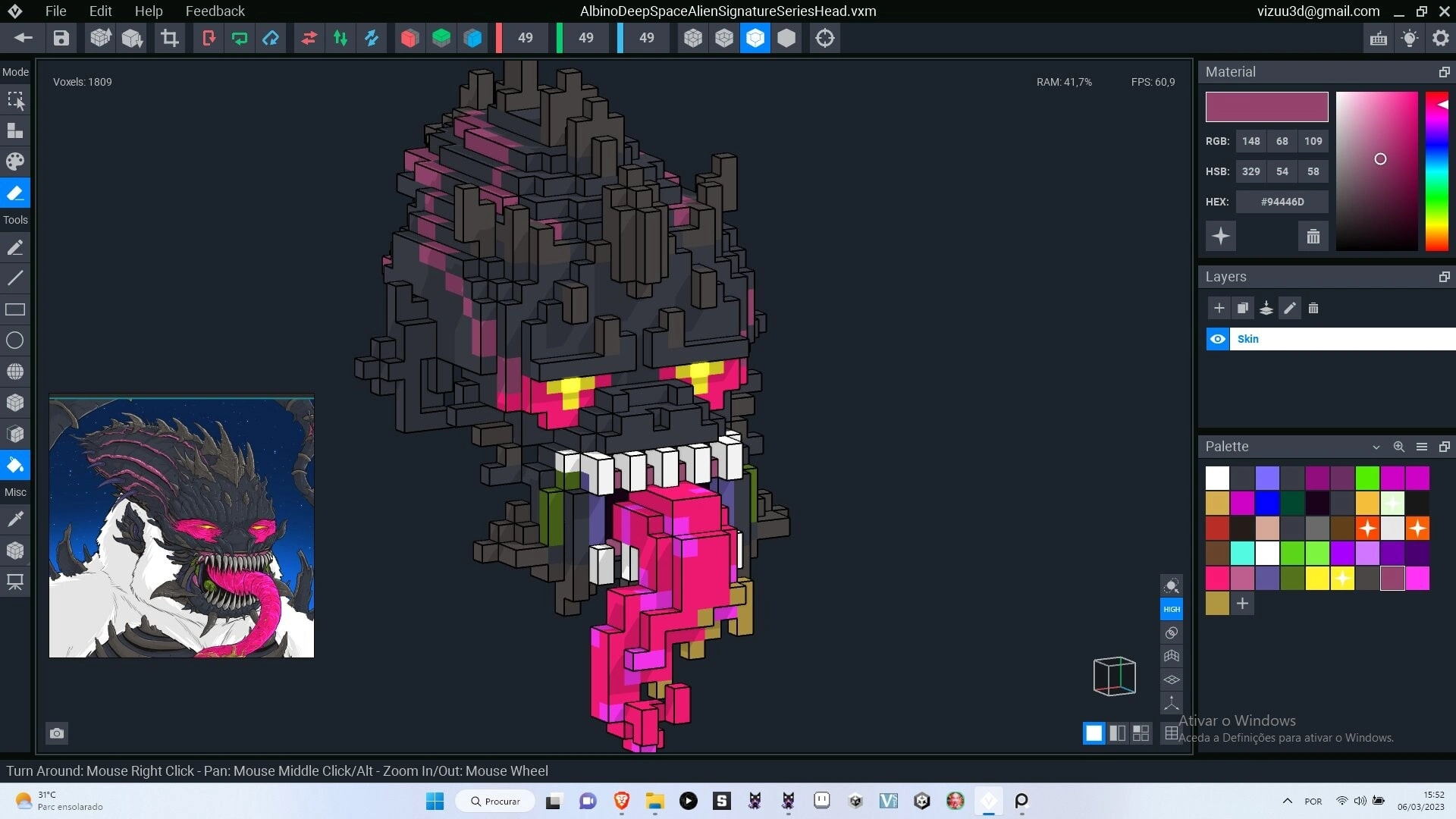Open the Palette hamburger menu
Screen dimensions: 1456x819
tap(1422, 447)
